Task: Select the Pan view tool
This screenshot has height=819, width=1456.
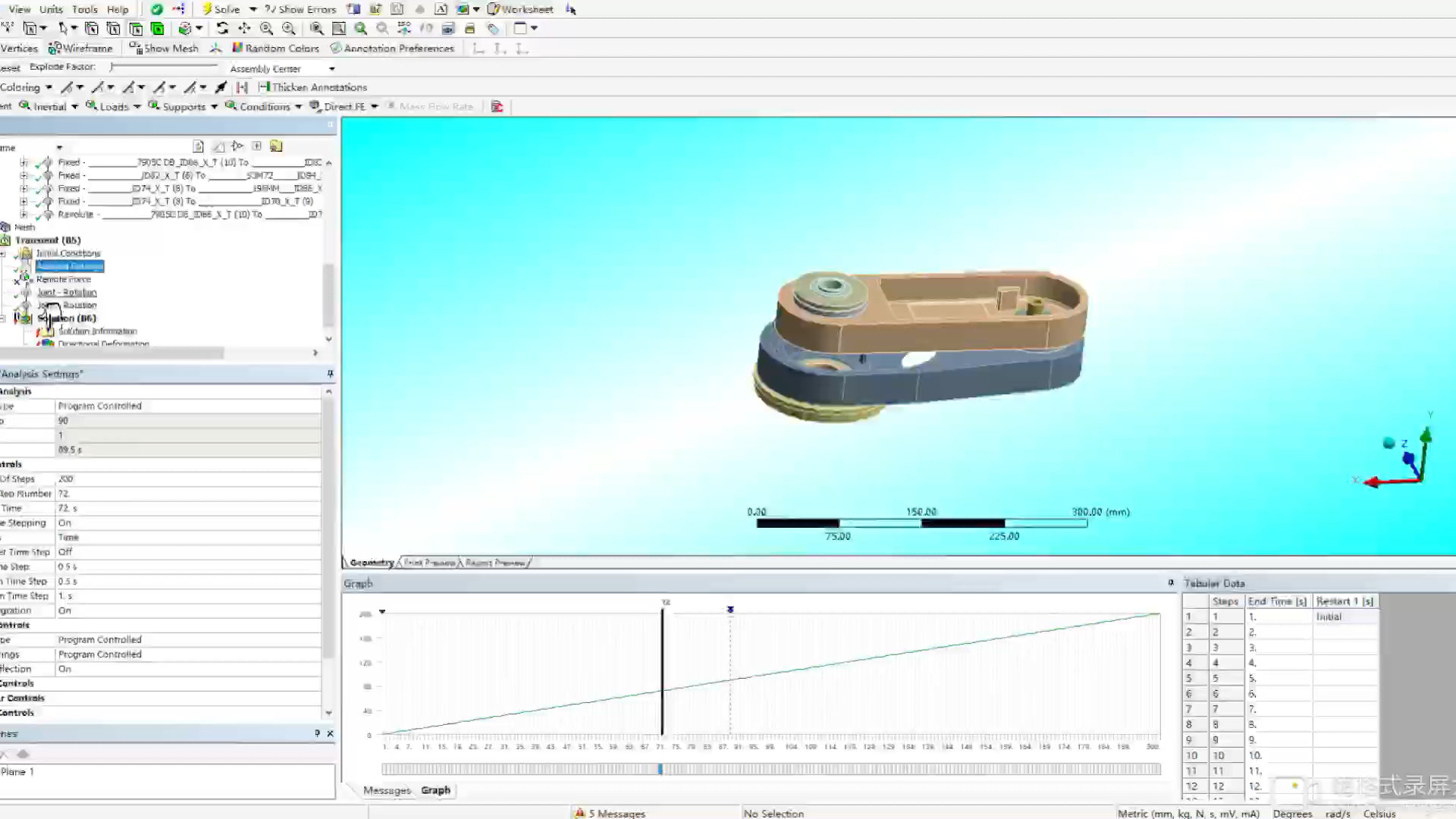Action: point(244,28)
